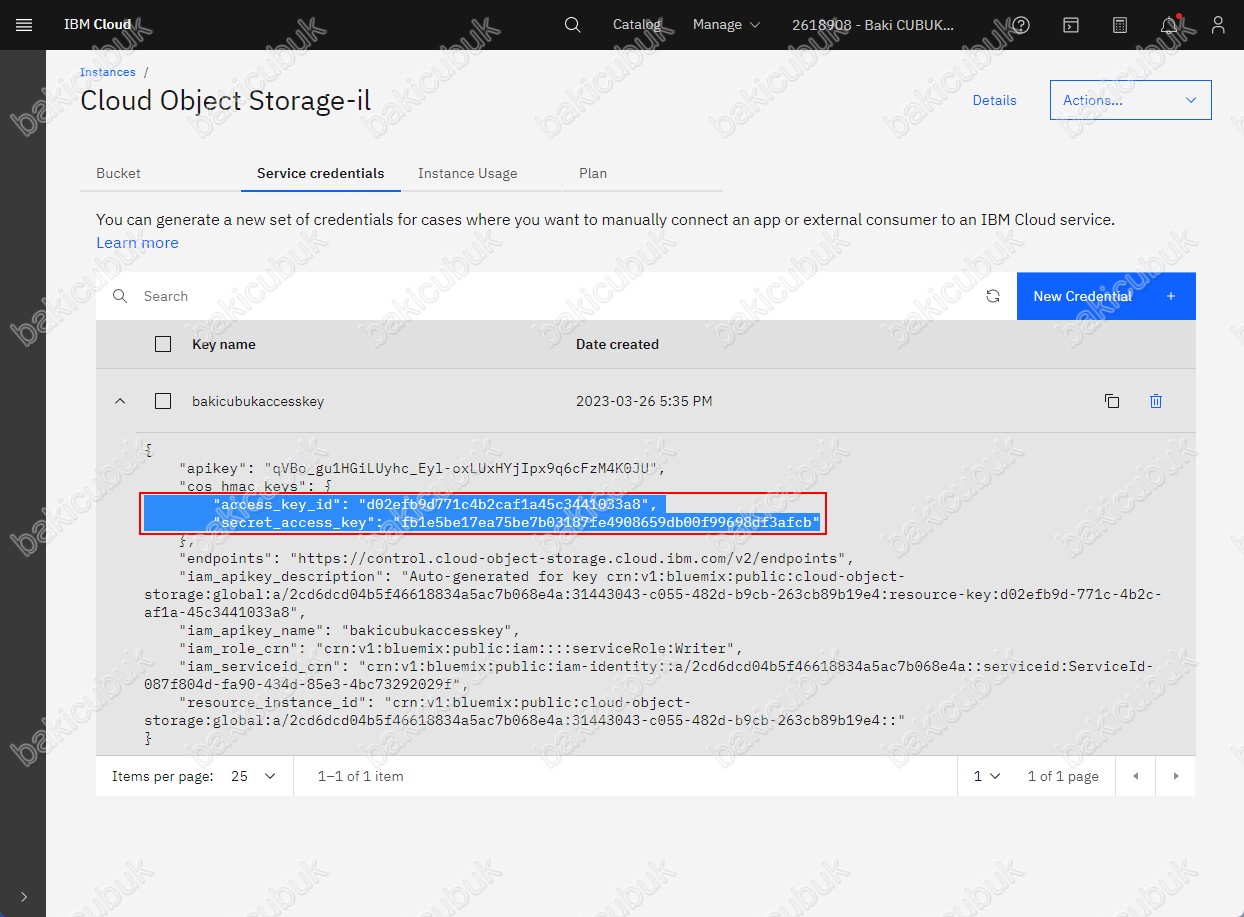
Task: Click the access_key_id line
Action: (435, 504)
